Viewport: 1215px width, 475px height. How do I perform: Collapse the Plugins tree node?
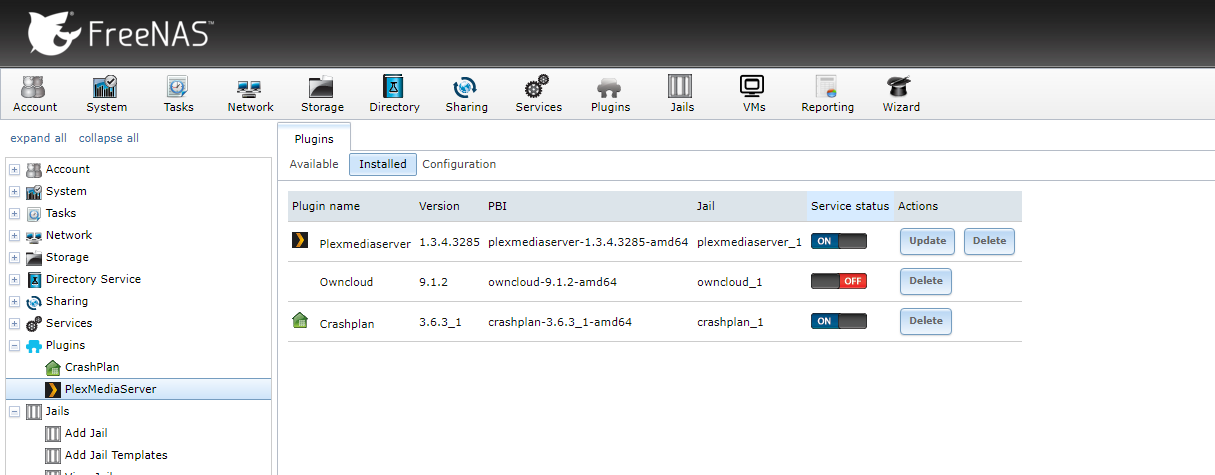coord(15,345)
